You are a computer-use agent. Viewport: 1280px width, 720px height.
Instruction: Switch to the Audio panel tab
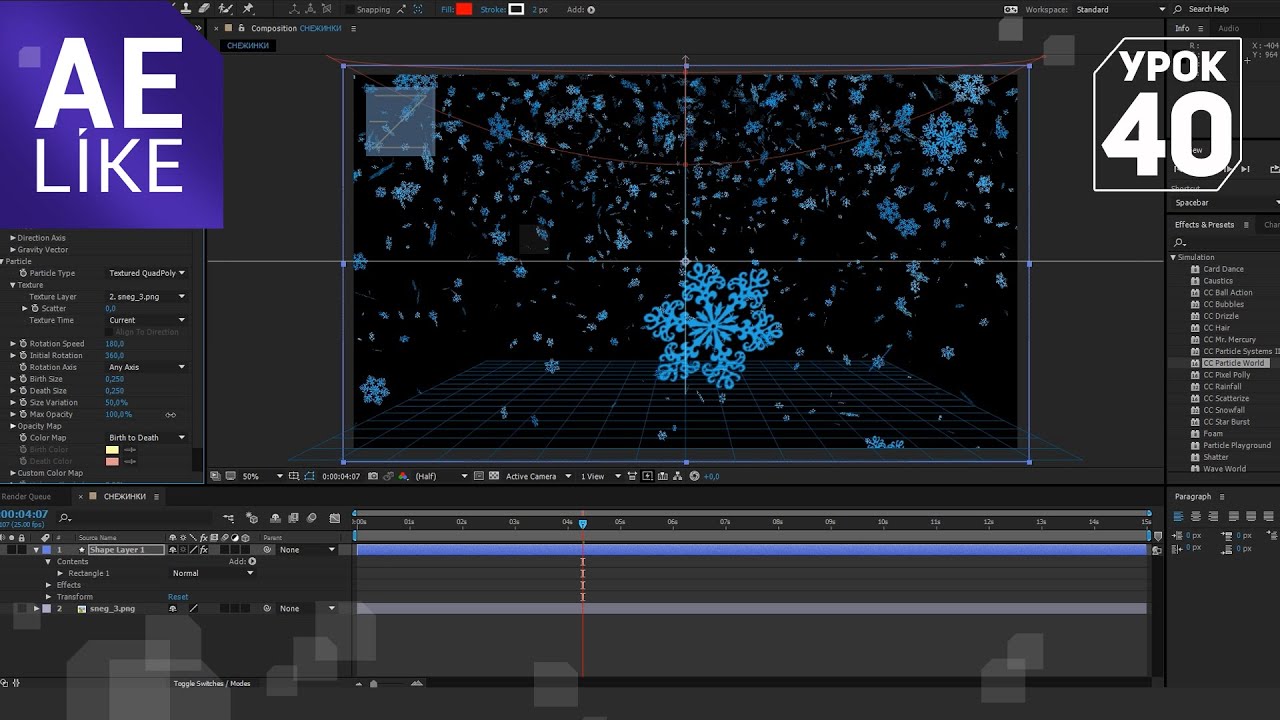click(x=1228, y=28)
